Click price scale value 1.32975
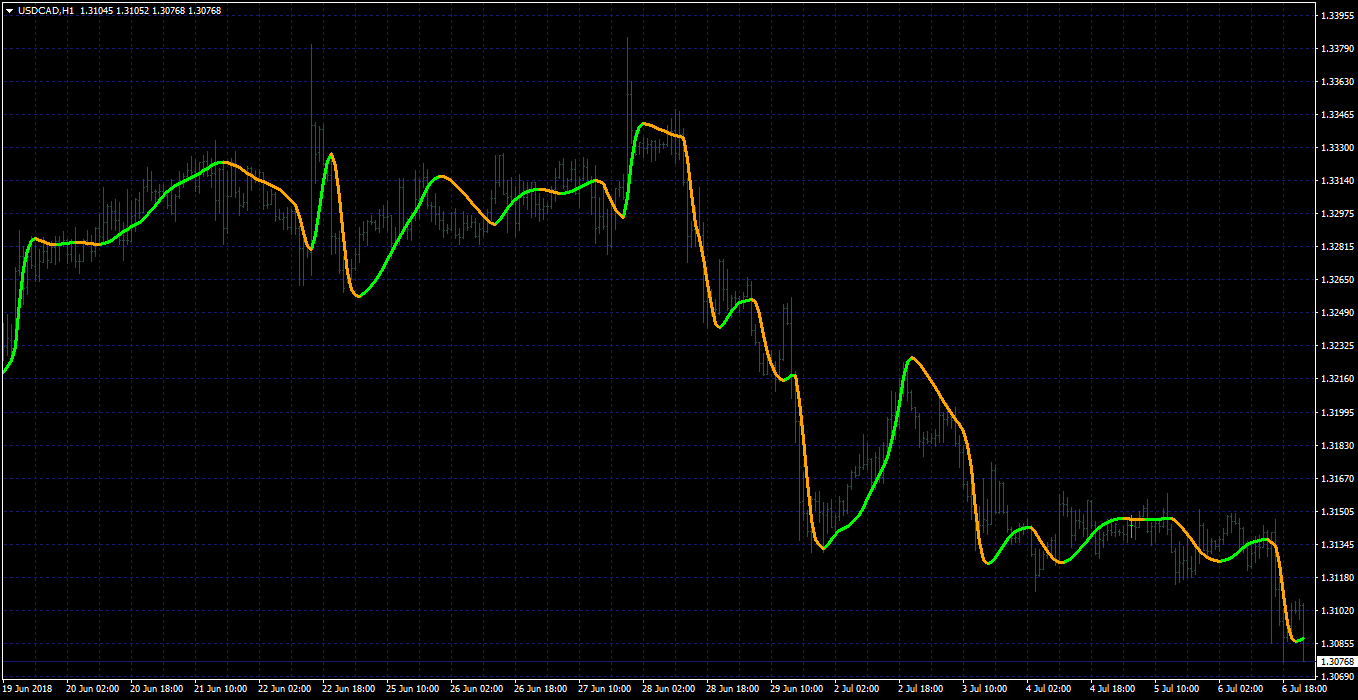1358x700 pixels. pos(1337,214)
